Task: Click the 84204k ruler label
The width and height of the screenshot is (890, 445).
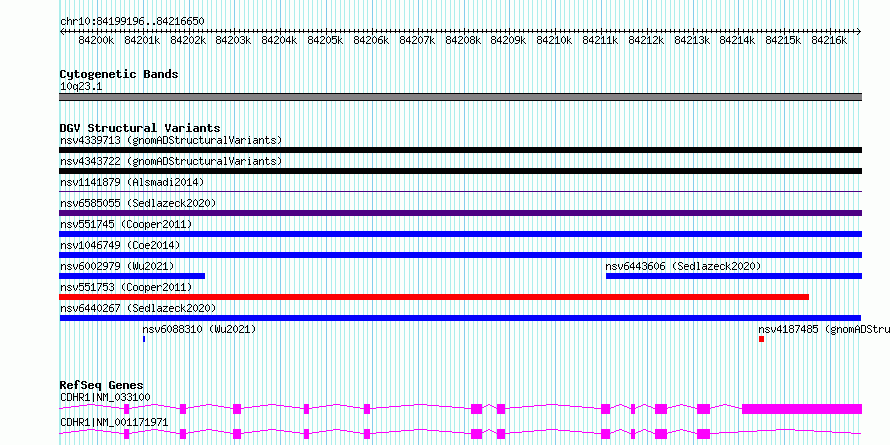Action: tap(280, 40)
